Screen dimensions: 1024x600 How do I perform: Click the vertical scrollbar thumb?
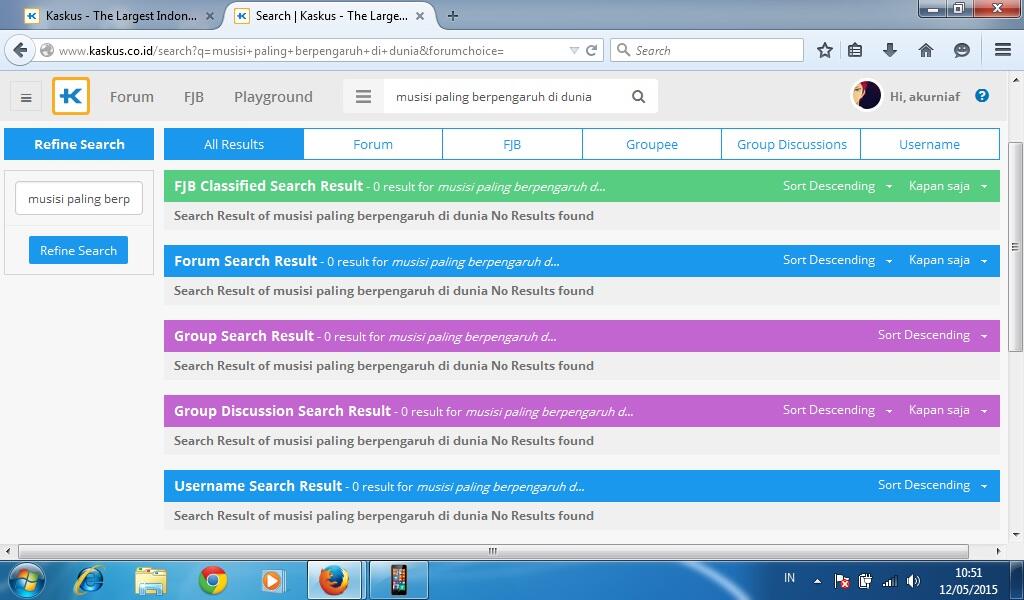coord(1015,246)
